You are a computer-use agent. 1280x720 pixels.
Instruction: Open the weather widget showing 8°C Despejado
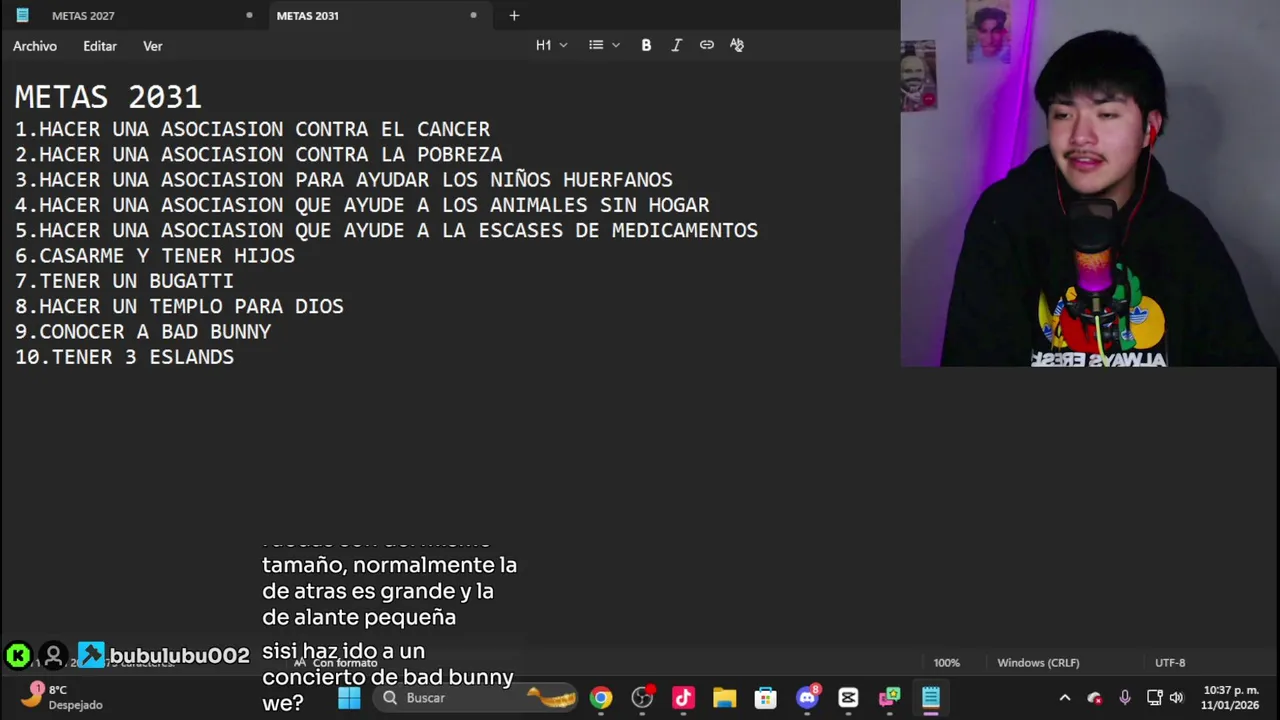(62, 697)
